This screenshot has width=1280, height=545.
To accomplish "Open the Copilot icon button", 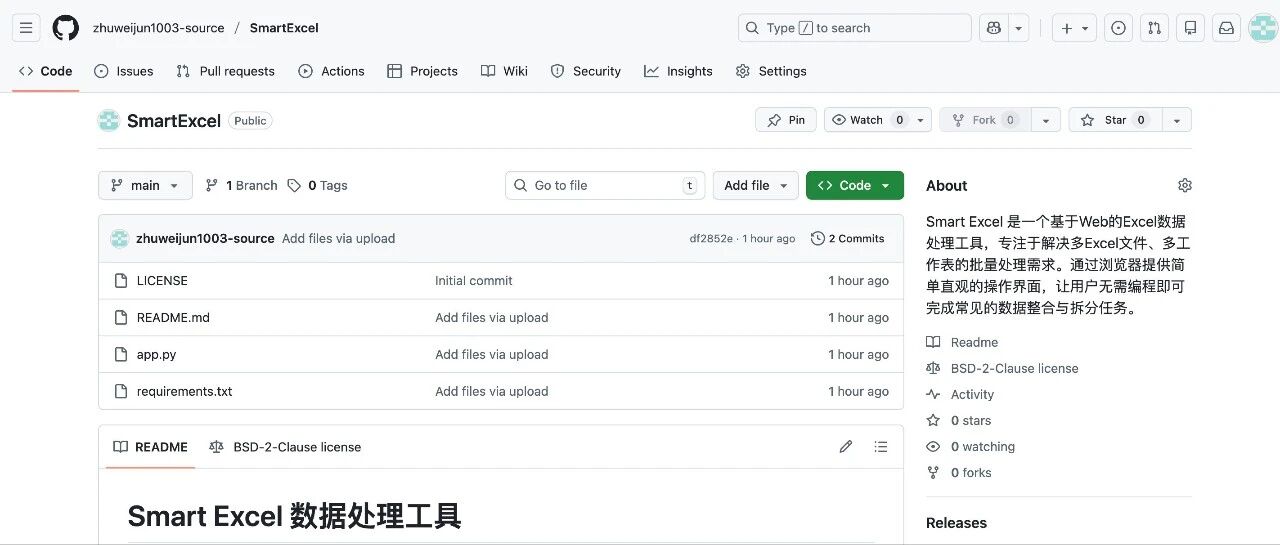I will (994, 28).
